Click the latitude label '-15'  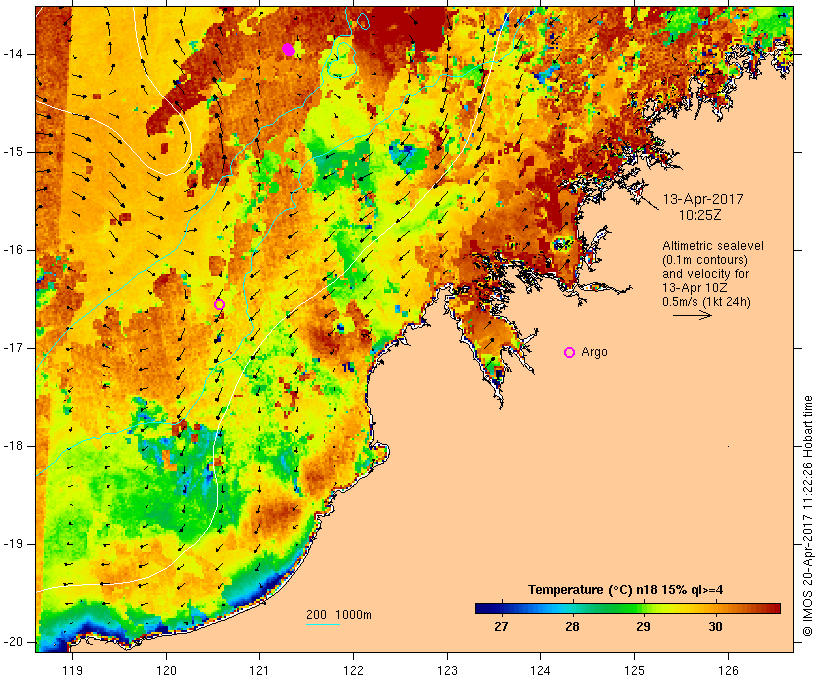pyautogui.click(x=13, y=152)
